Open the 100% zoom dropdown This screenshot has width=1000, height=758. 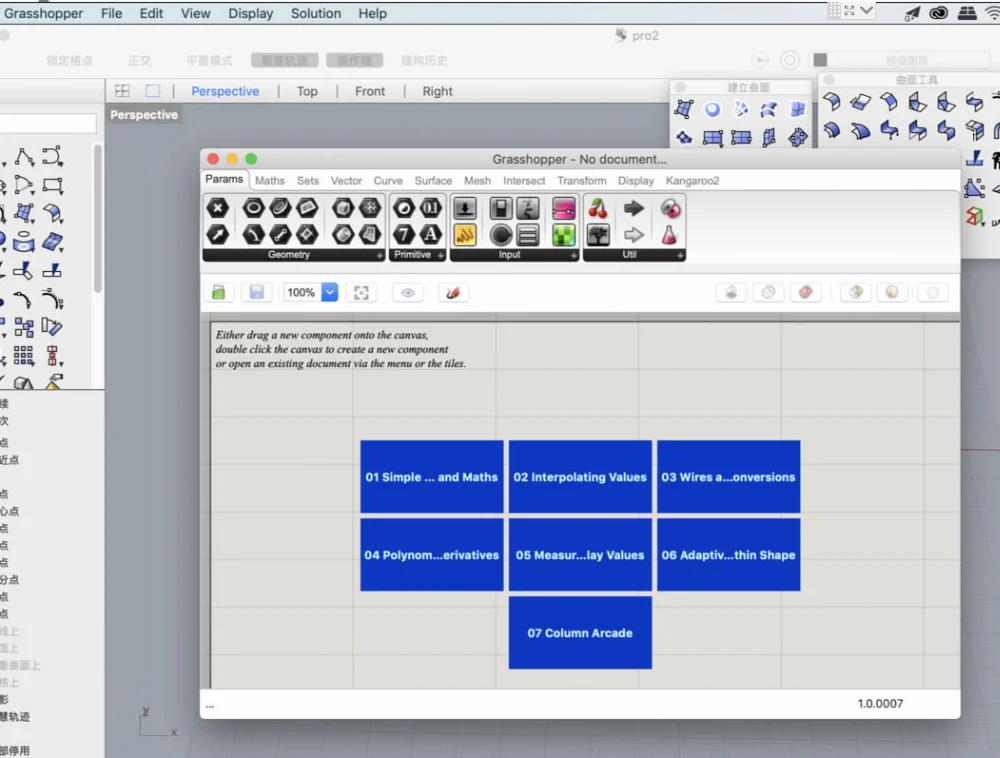coord(329,293)
